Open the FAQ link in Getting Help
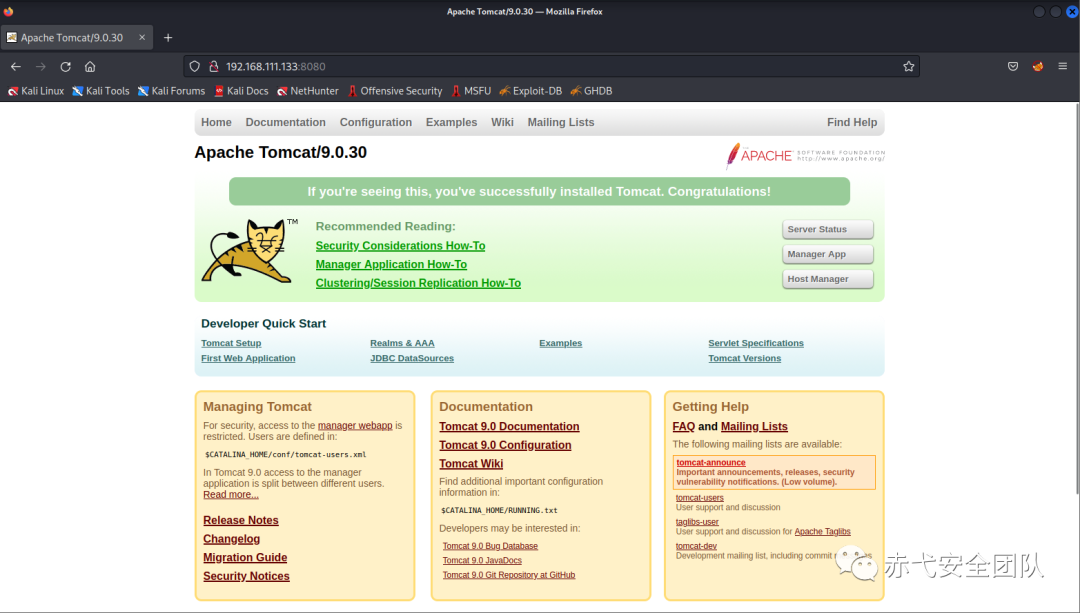Image resolution: width=1080 pixels, height=613 pixels. point(683,427)
